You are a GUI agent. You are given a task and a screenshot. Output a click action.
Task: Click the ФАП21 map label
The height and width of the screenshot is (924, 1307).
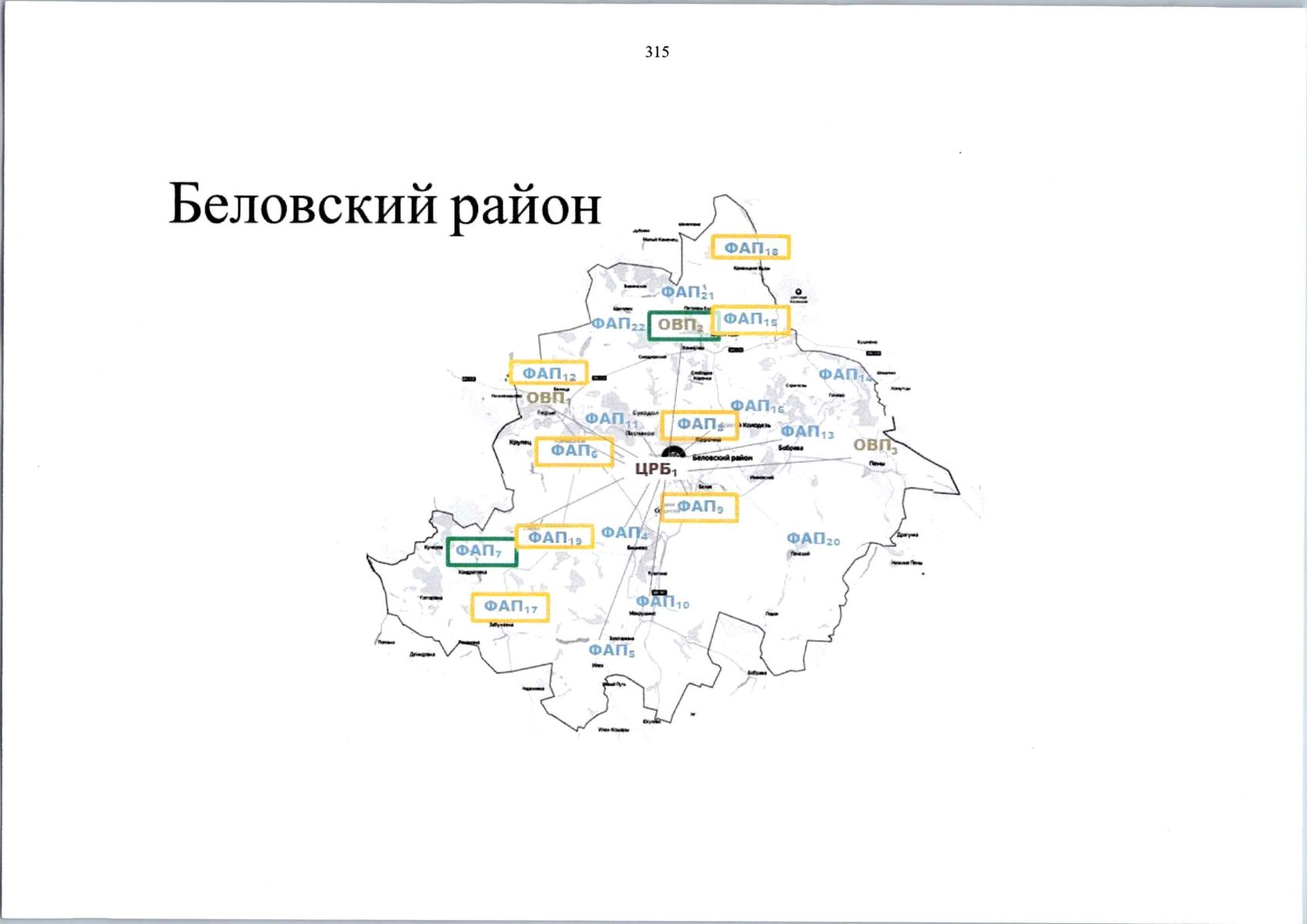click(x=687, y=293)
